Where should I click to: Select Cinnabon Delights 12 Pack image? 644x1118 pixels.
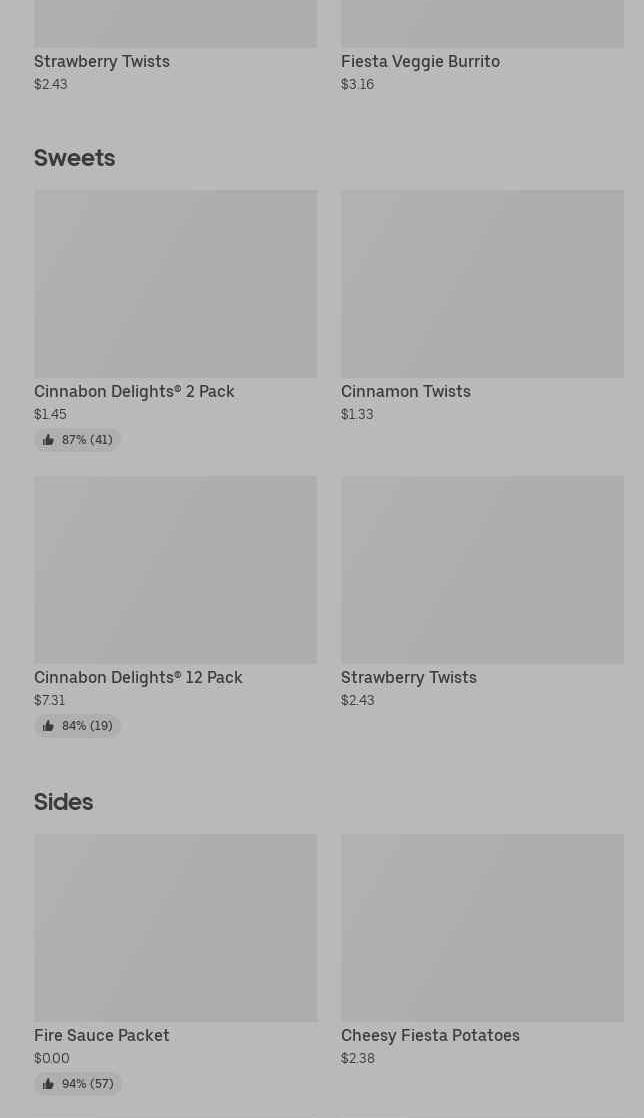coord(175,570)
